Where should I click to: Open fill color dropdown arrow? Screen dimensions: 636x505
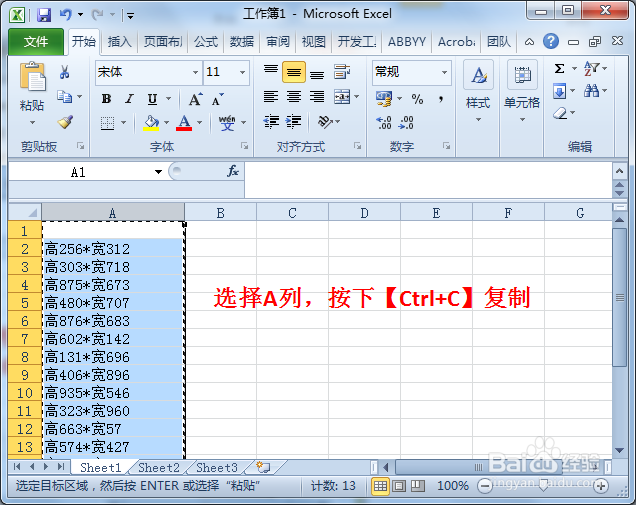coord(166,122)
